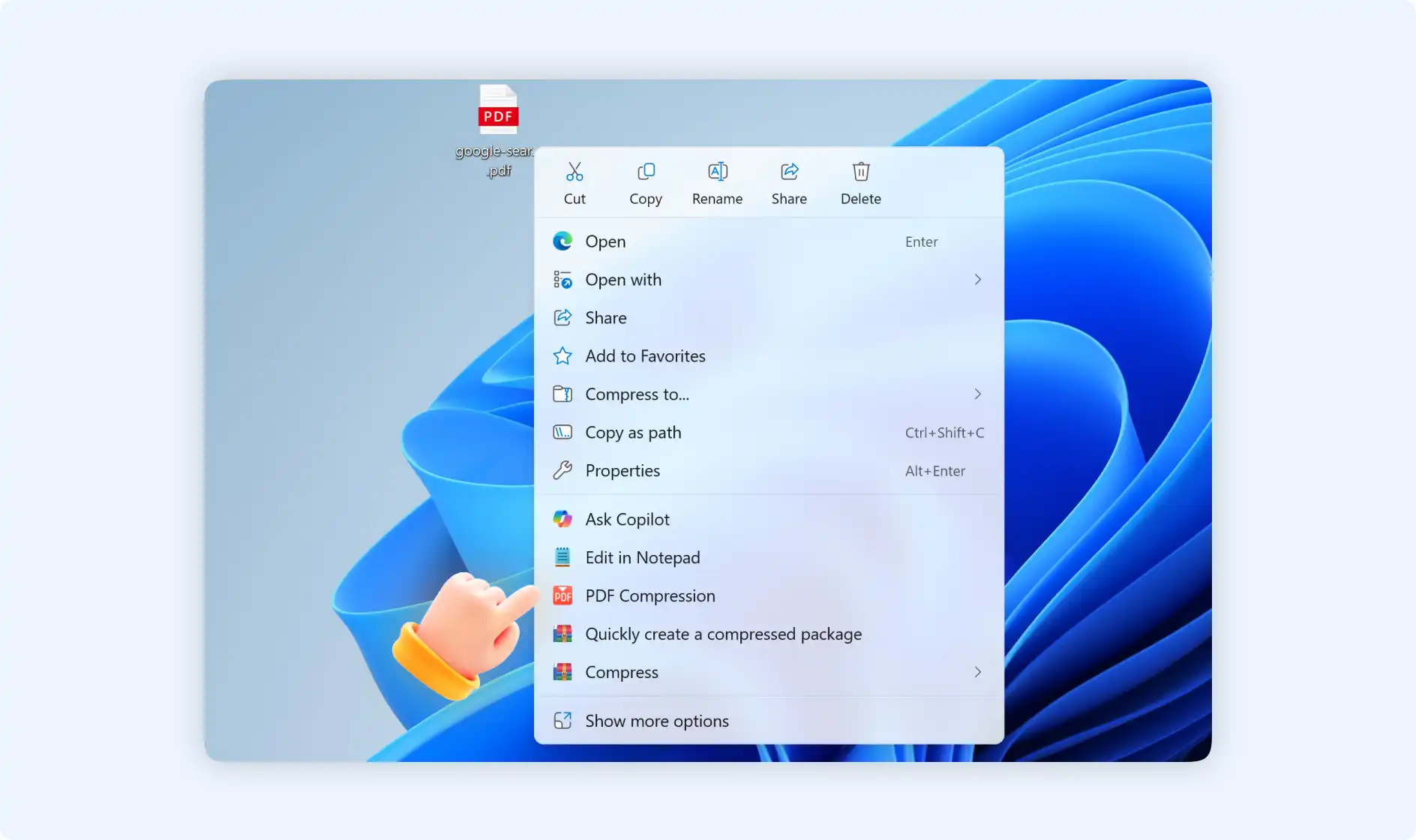
Task: Click the Delete label text
Action: (861, 199)
